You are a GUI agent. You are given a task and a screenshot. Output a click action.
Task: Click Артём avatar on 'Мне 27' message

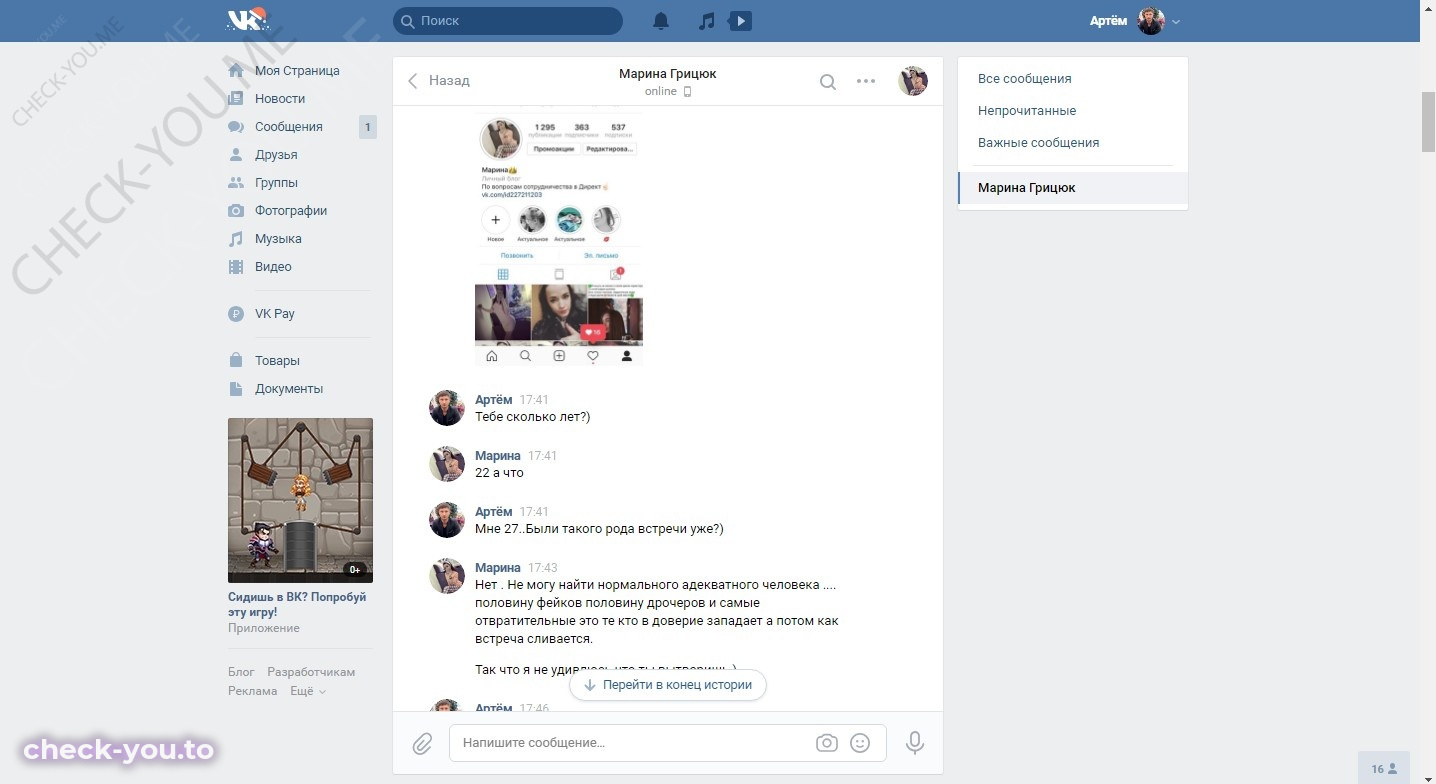447,520
